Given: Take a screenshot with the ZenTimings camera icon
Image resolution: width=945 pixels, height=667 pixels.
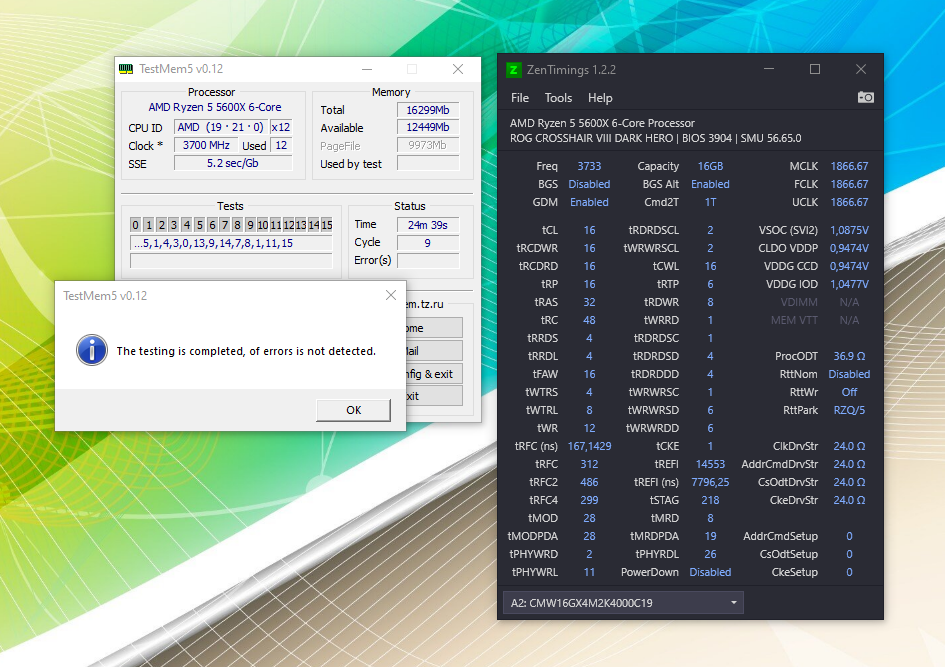Looking at the screenshot, I should click(866, 97).
